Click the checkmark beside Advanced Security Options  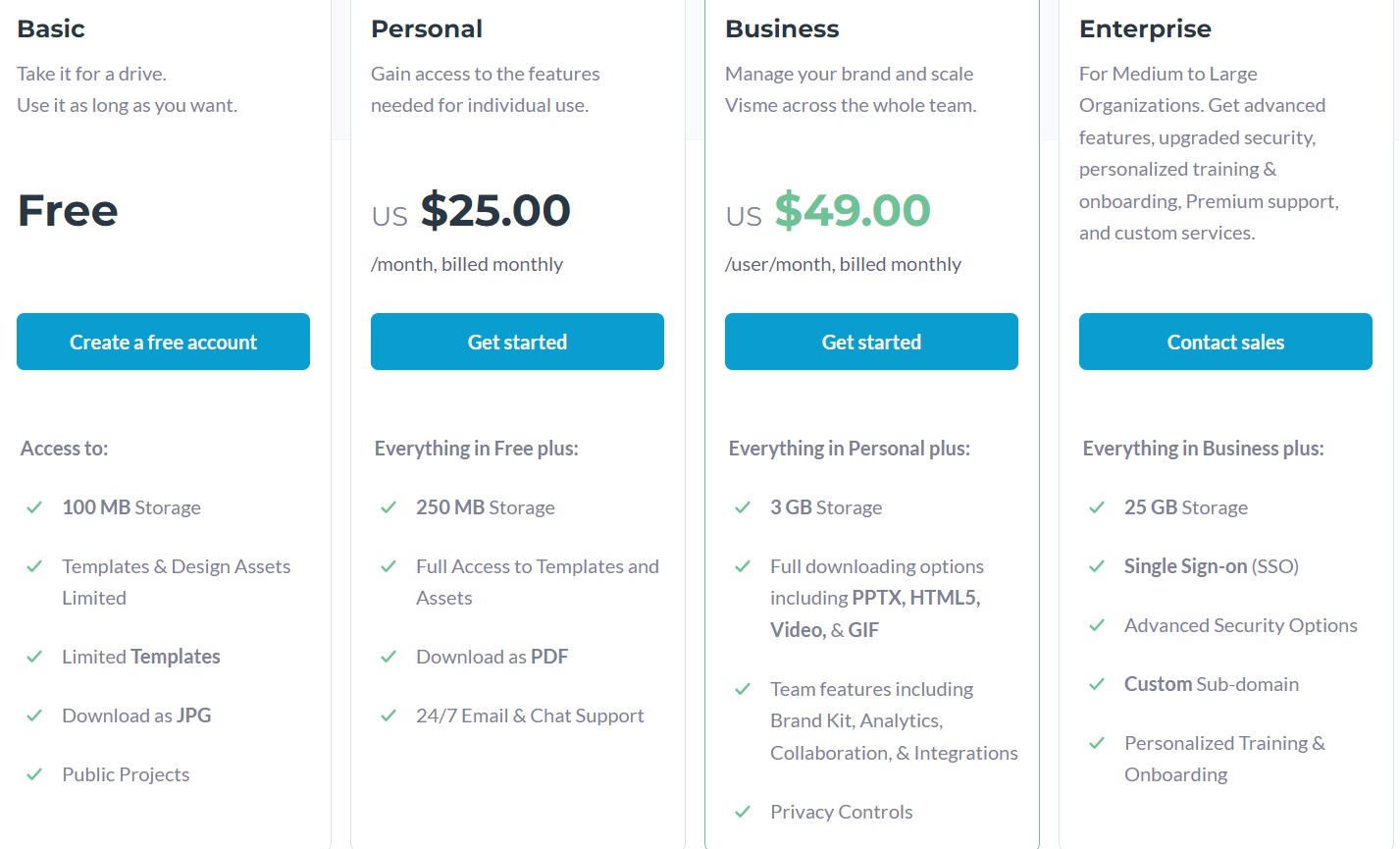[1097, 625]
